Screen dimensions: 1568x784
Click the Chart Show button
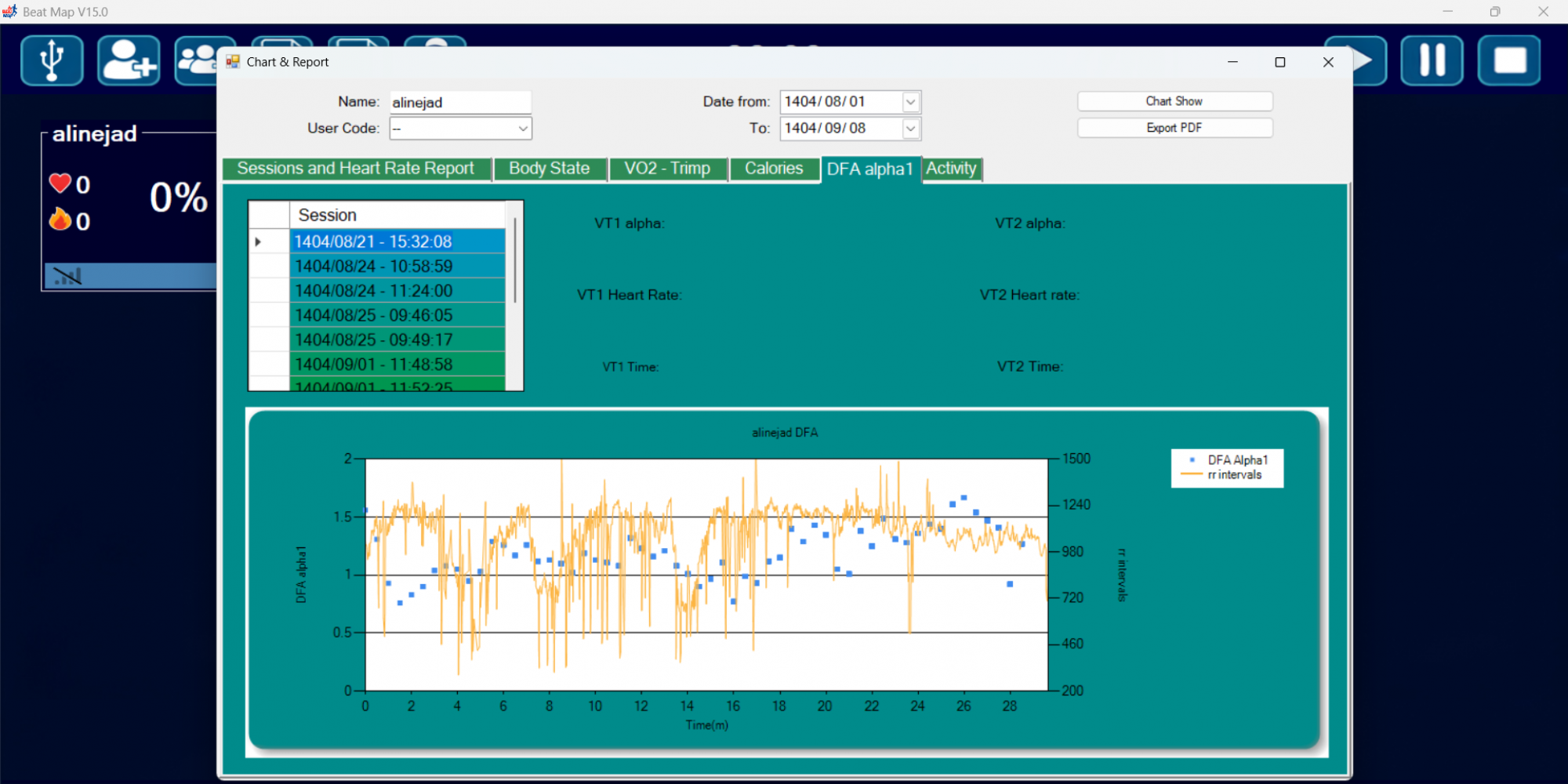(1174, 101)
